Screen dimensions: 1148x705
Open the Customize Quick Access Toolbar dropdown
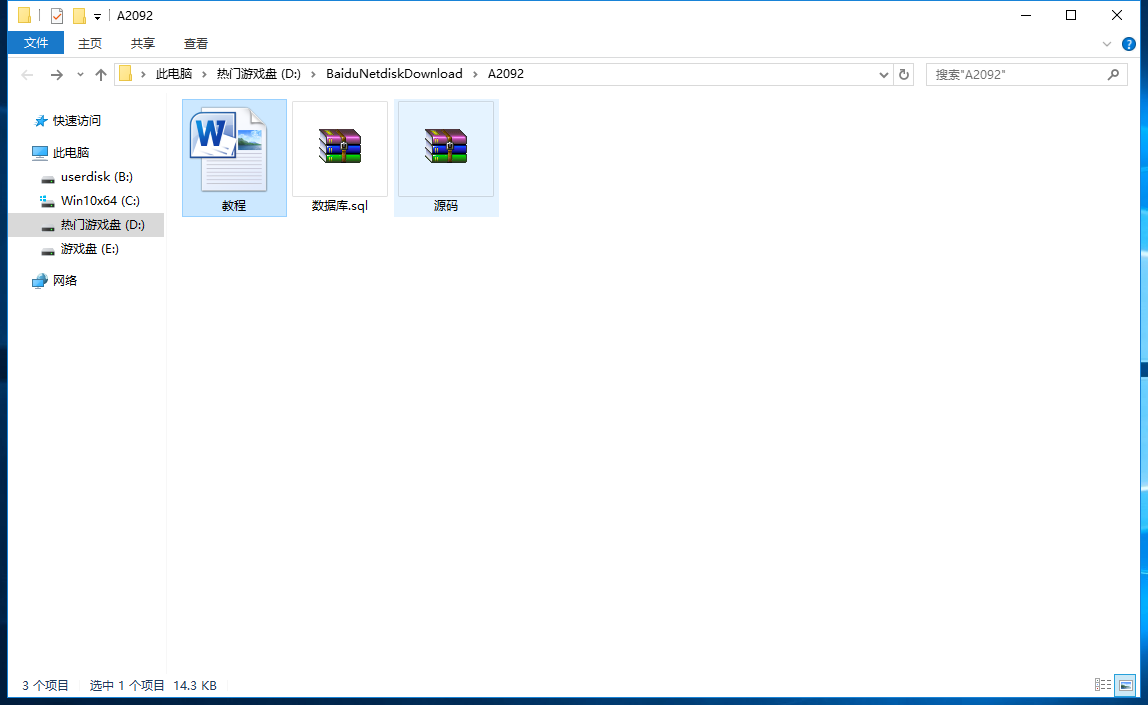click(97, 17)
